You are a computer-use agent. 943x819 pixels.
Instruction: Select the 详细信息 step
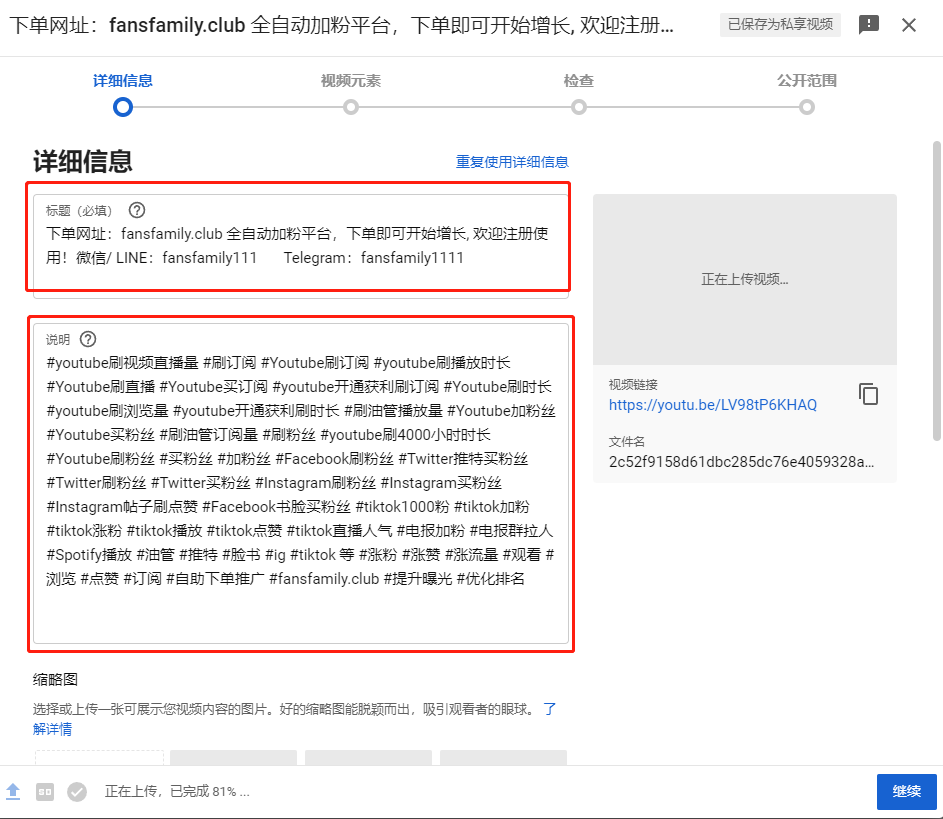(123, 81)
